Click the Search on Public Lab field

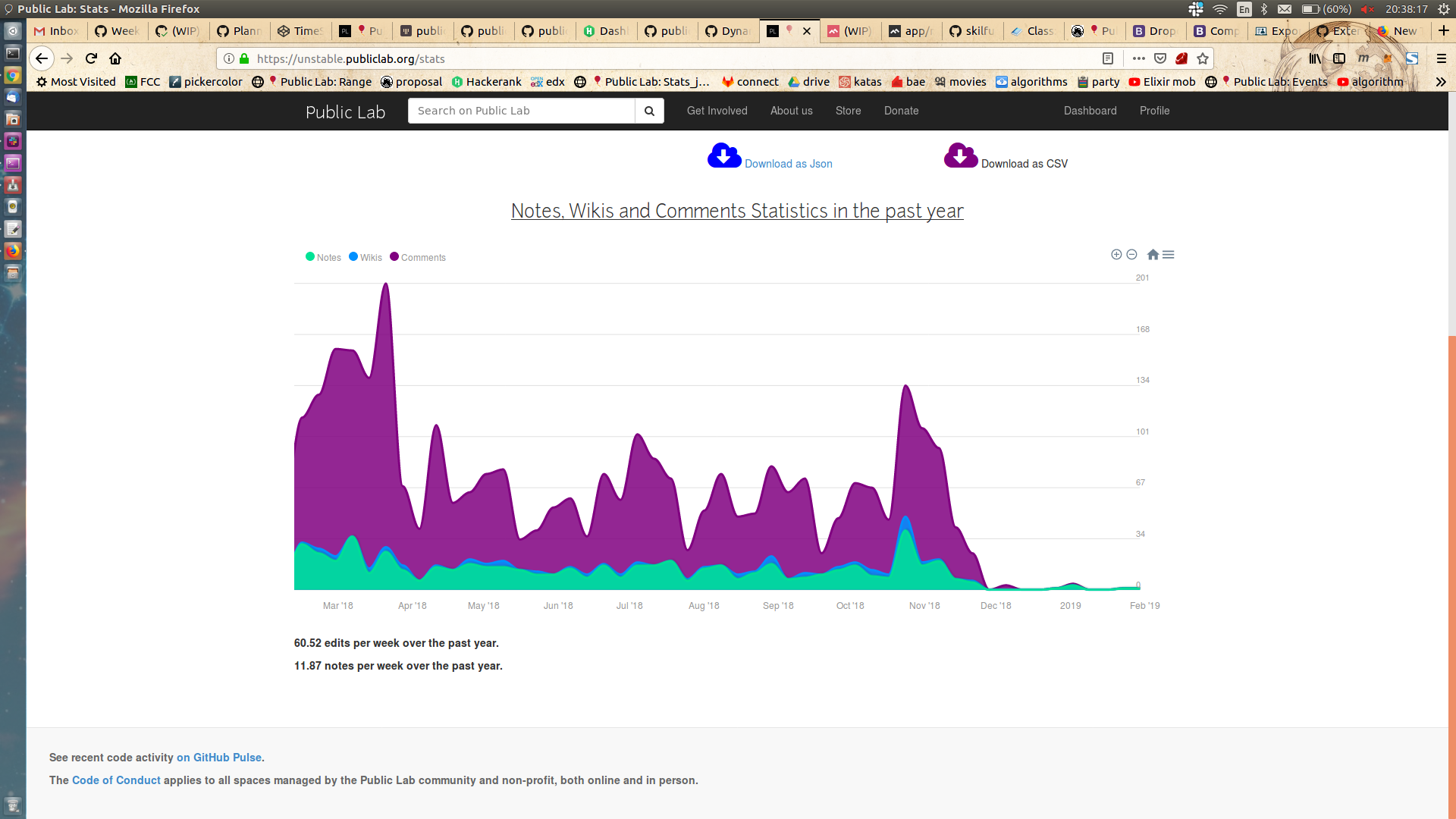[521, 111]
